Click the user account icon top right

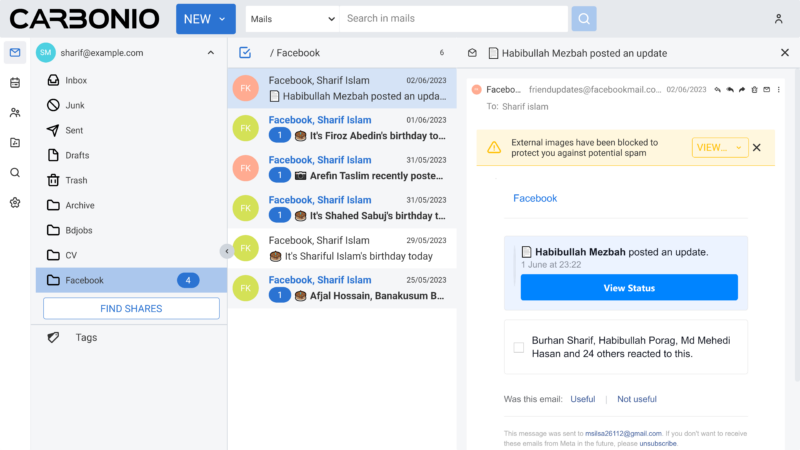pyautogui.click(x=779, y=19)
